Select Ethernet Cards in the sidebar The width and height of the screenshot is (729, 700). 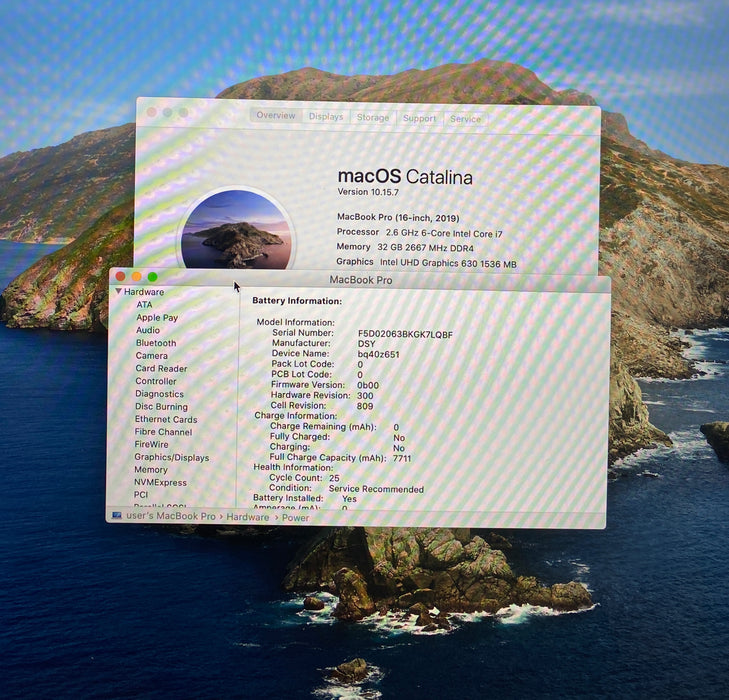click(x=166, y=419)
